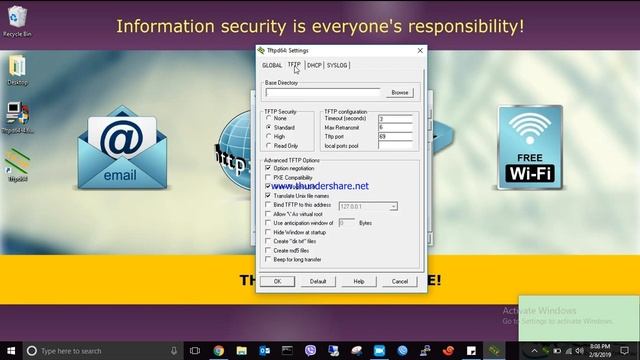
Task: Enable Hide Window at startup
Action: coord(268,232)
